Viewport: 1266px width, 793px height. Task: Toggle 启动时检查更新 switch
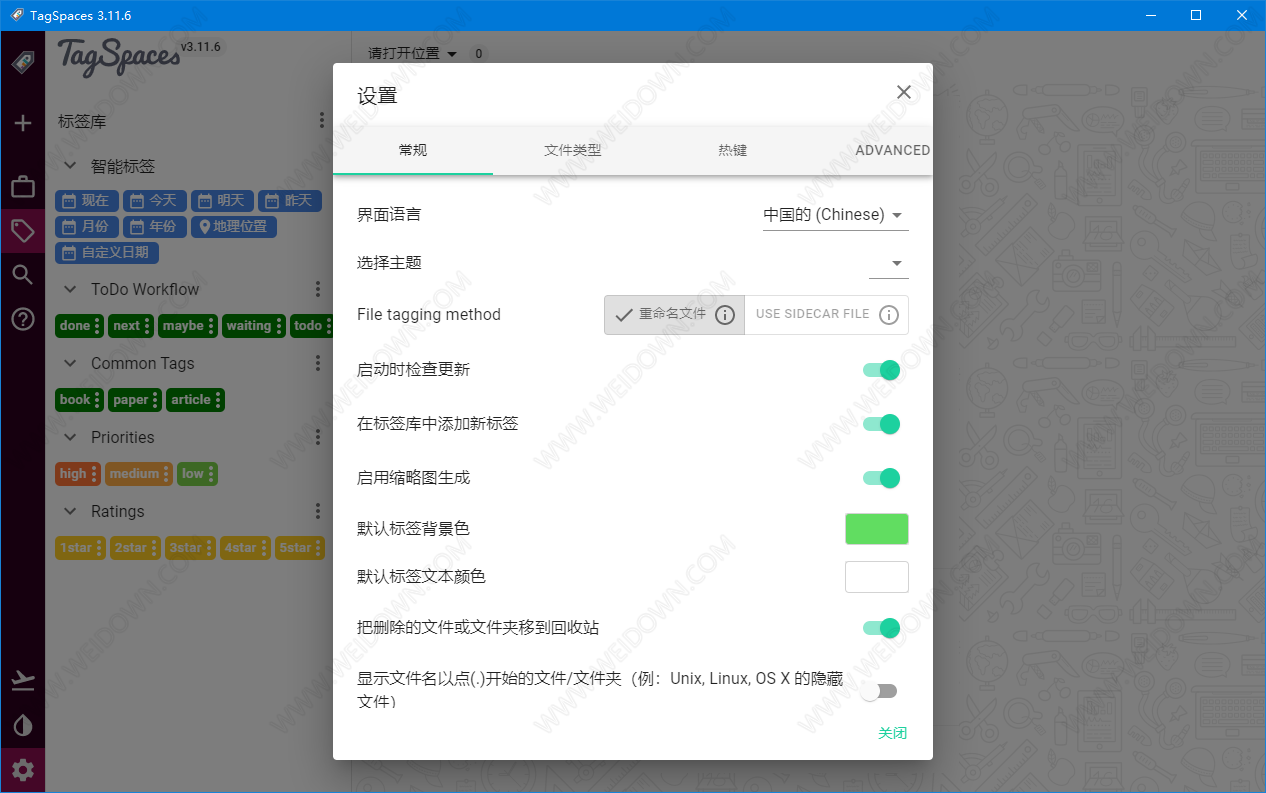(882, 370)
